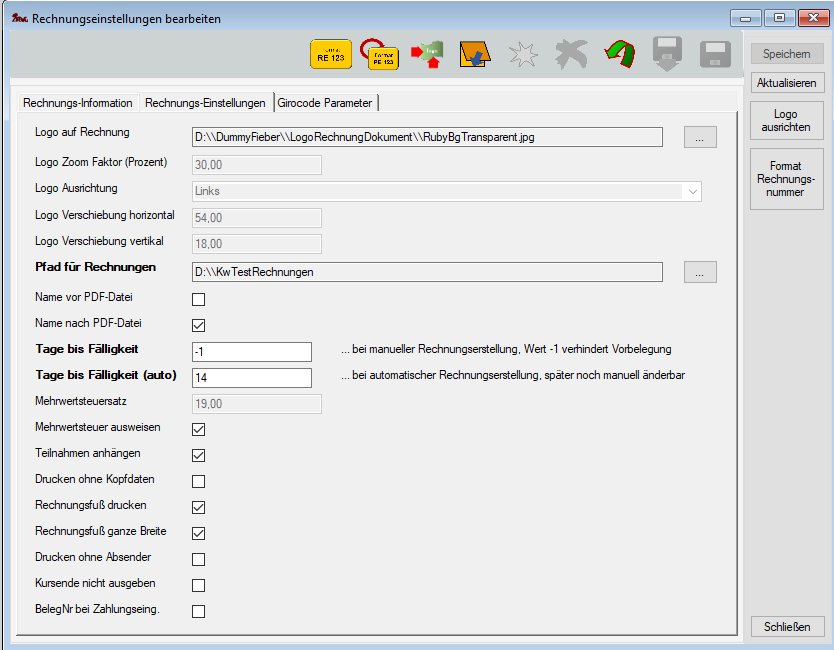Click the logo alignment icon with red arrows

(427, 55)
